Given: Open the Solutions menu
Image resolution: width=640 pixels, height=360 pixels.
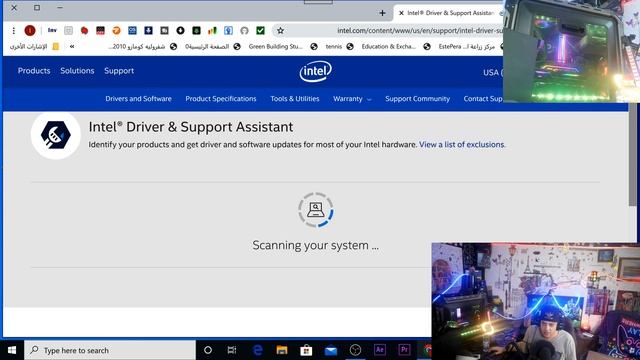Looking at the screenshot, I should point(77,71).
